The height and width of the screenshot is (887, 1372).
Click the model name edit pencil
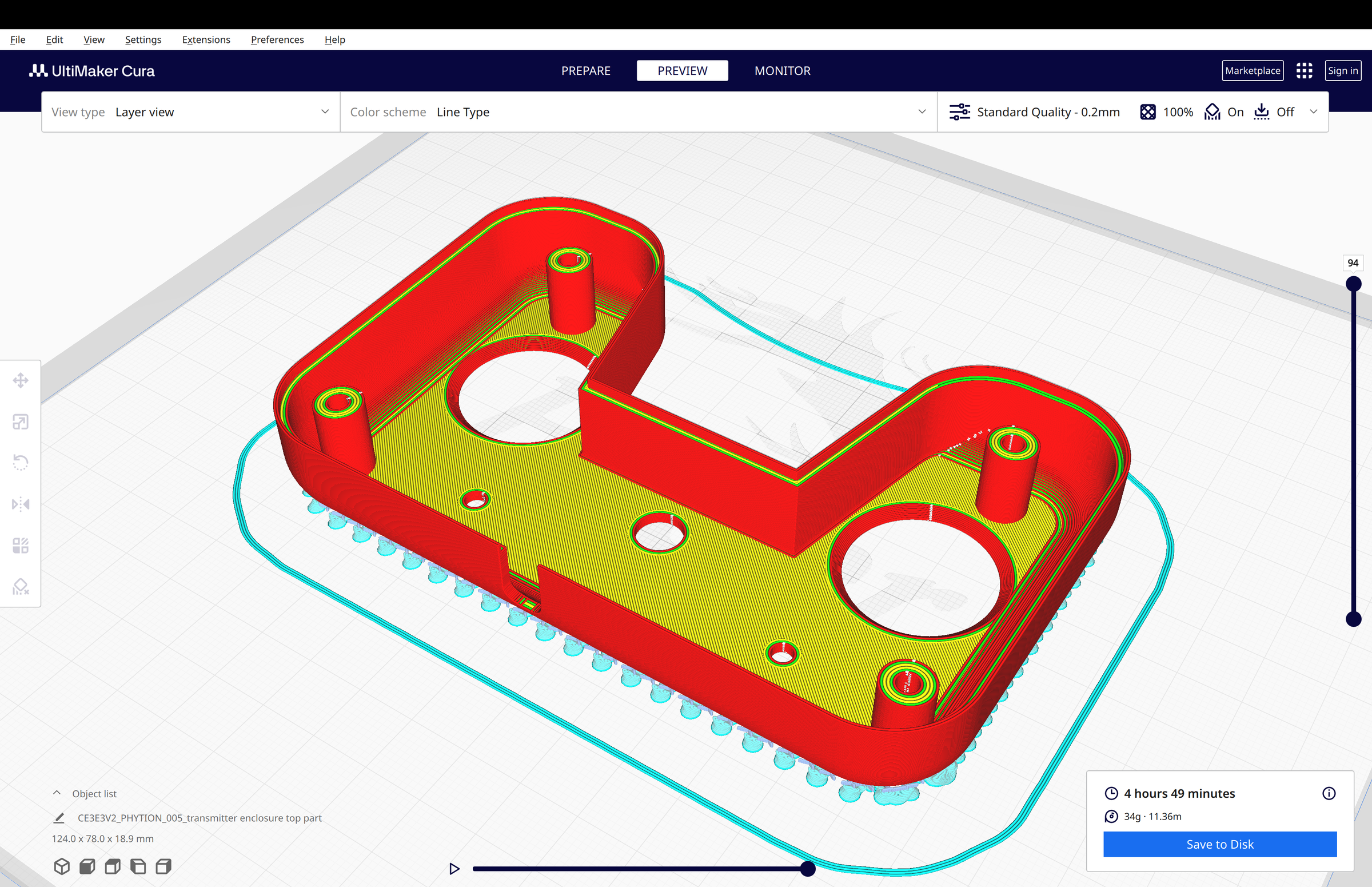click(x=59, y=818)
